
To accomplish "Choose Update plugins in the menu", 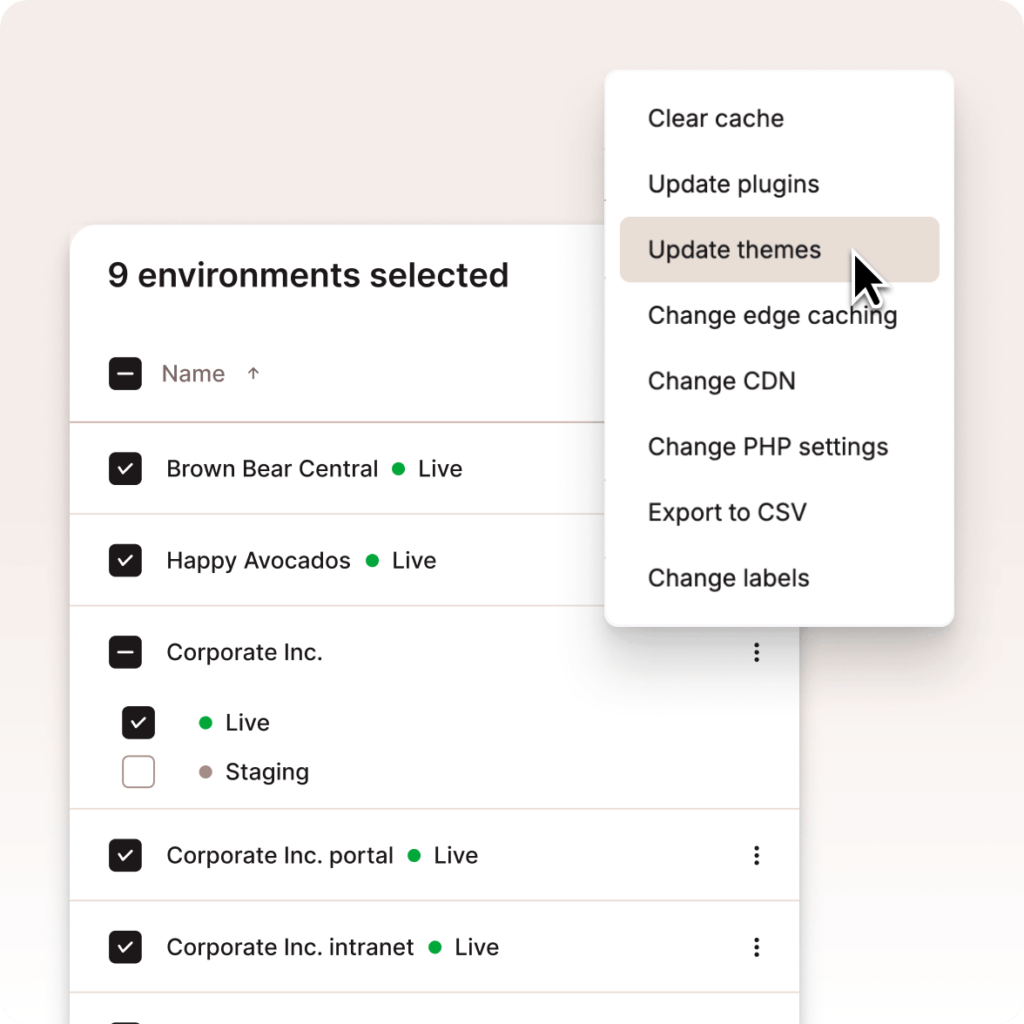I will [x=733, y=184].
